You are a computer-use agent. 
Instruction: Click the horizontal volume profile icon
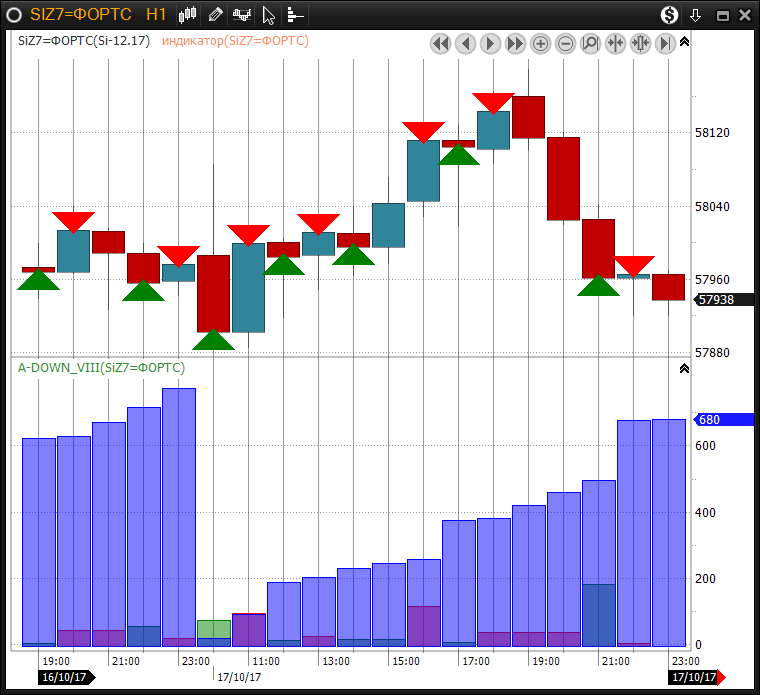pyautogui.click(x=294, y=14)
